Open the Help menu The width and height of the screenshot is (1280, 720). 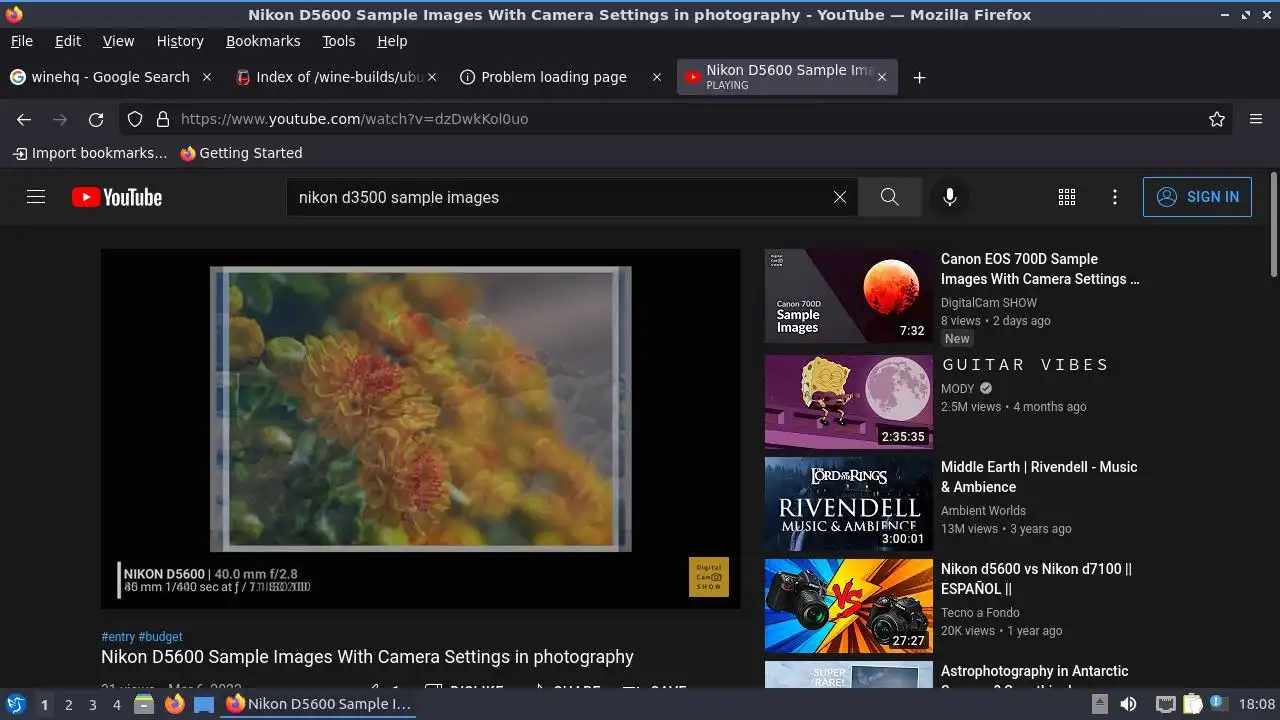[x=392, y=41]
